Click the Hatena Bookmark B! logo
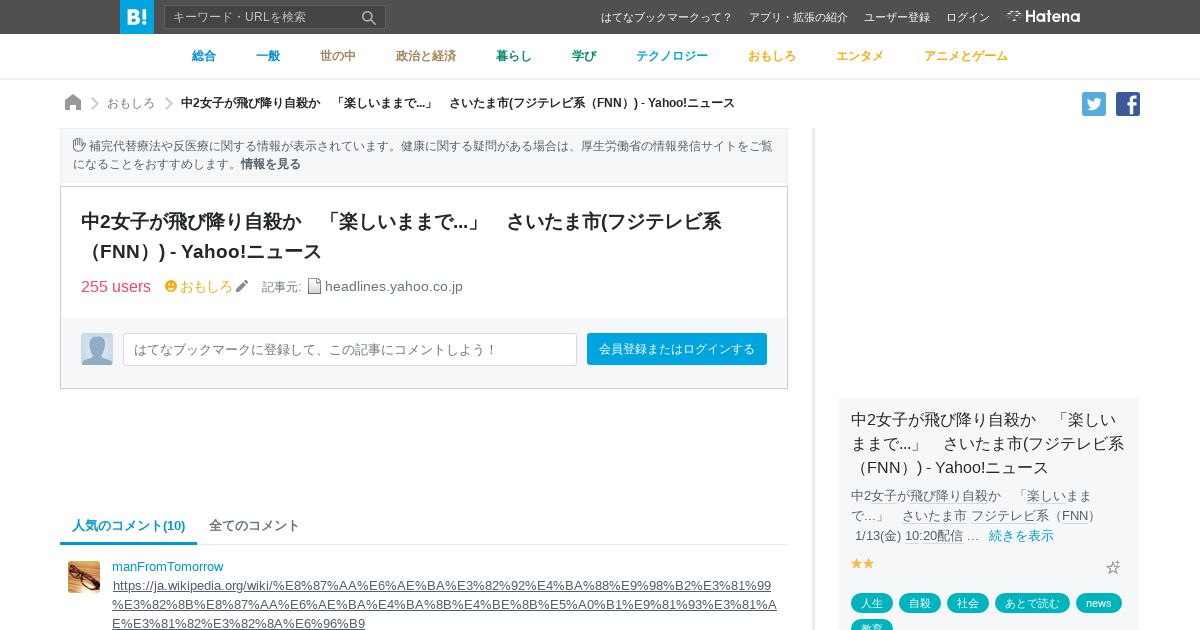1200x630 pixels. 137,17
